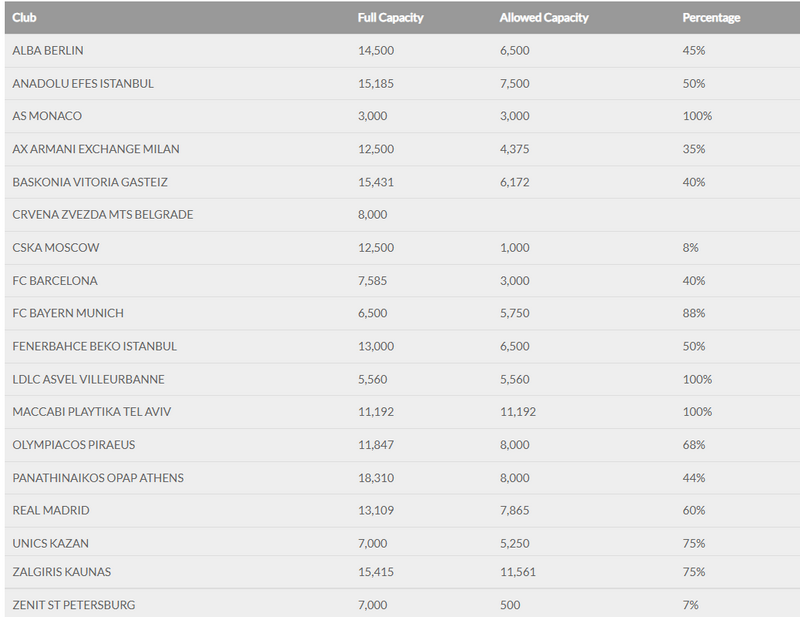800x617 pixels.
Task: Click Crvena Zvezda's full capacity 8,000
Action: [372, 215]
